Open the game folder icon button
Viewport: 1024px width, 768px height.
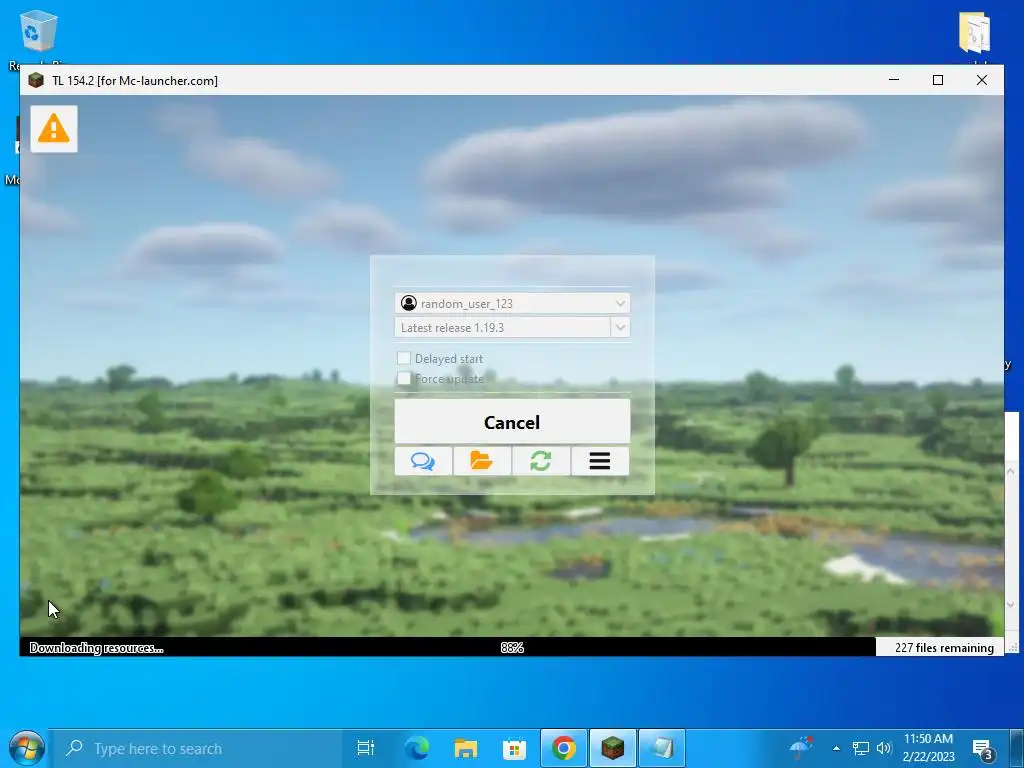click(482, 461)
